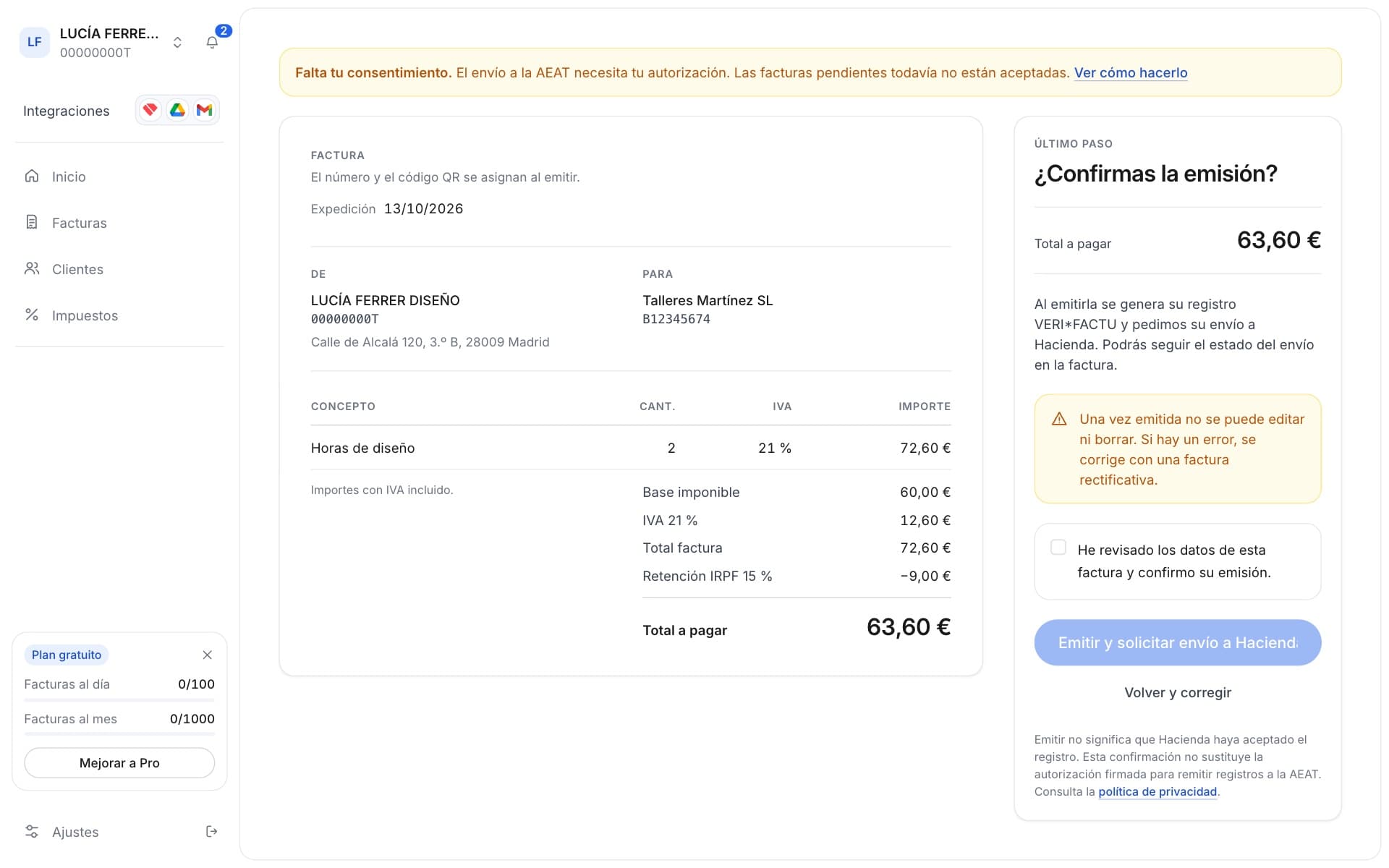Click the Base imponible amount 60,00 €
Viewport: 1389px width, 868px height.
click(x=925, y=492)
